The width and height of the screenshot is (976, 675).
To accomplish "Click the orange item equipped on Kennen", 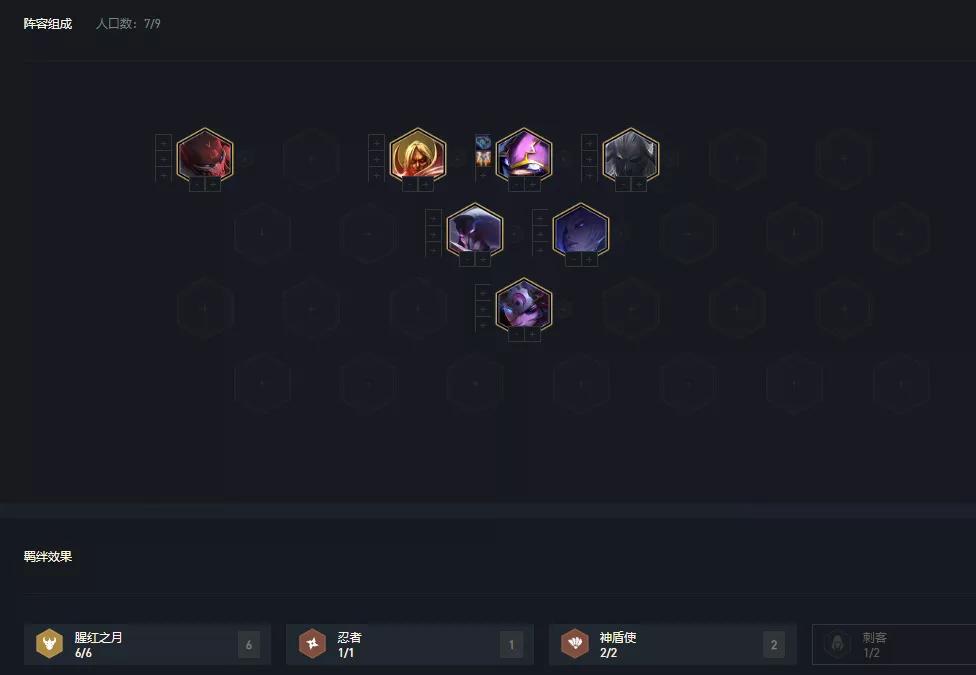I will pos(483,159).
